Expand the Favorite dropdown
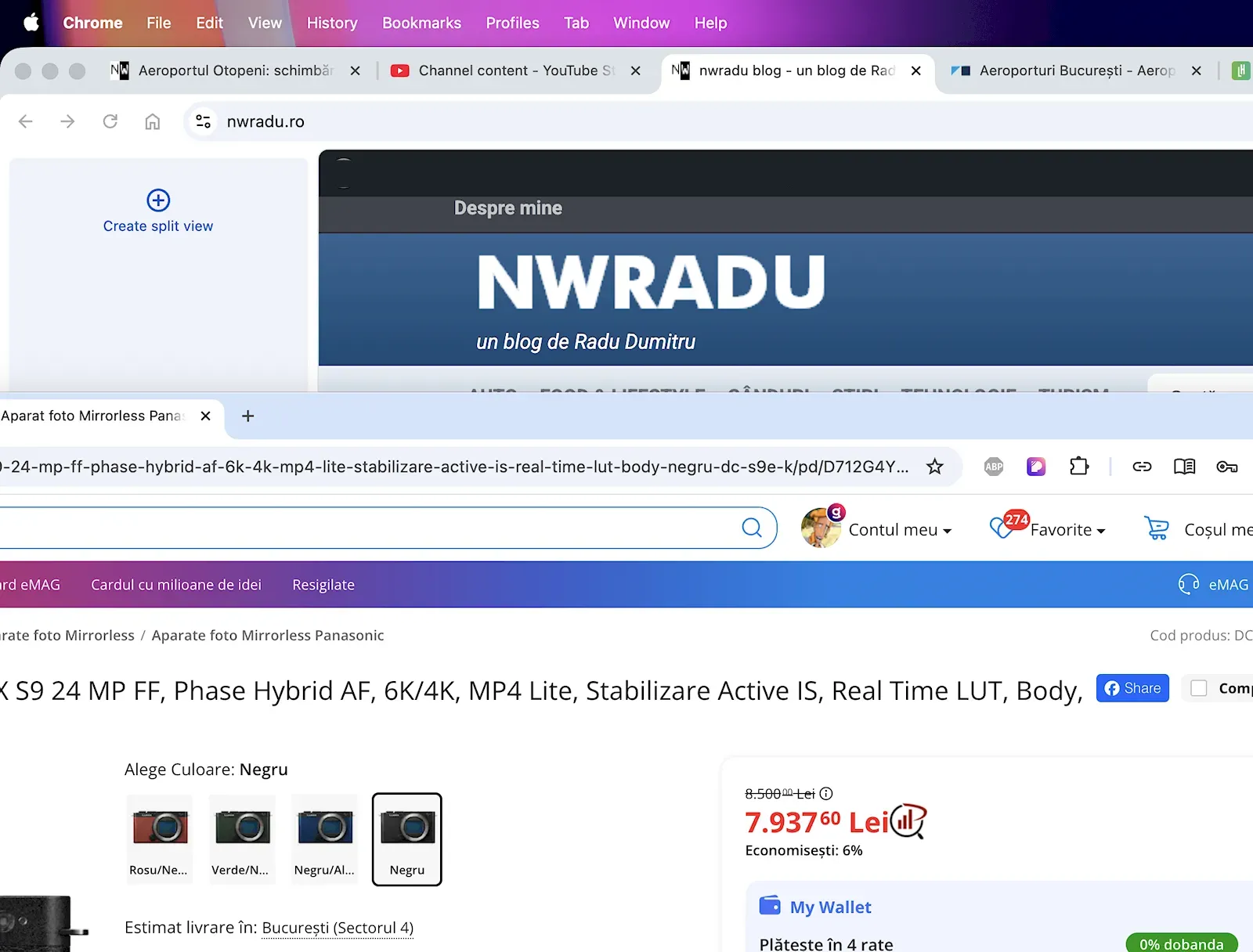The width and height of the screenshot is (1253, 952). [x=1067, y=530]
